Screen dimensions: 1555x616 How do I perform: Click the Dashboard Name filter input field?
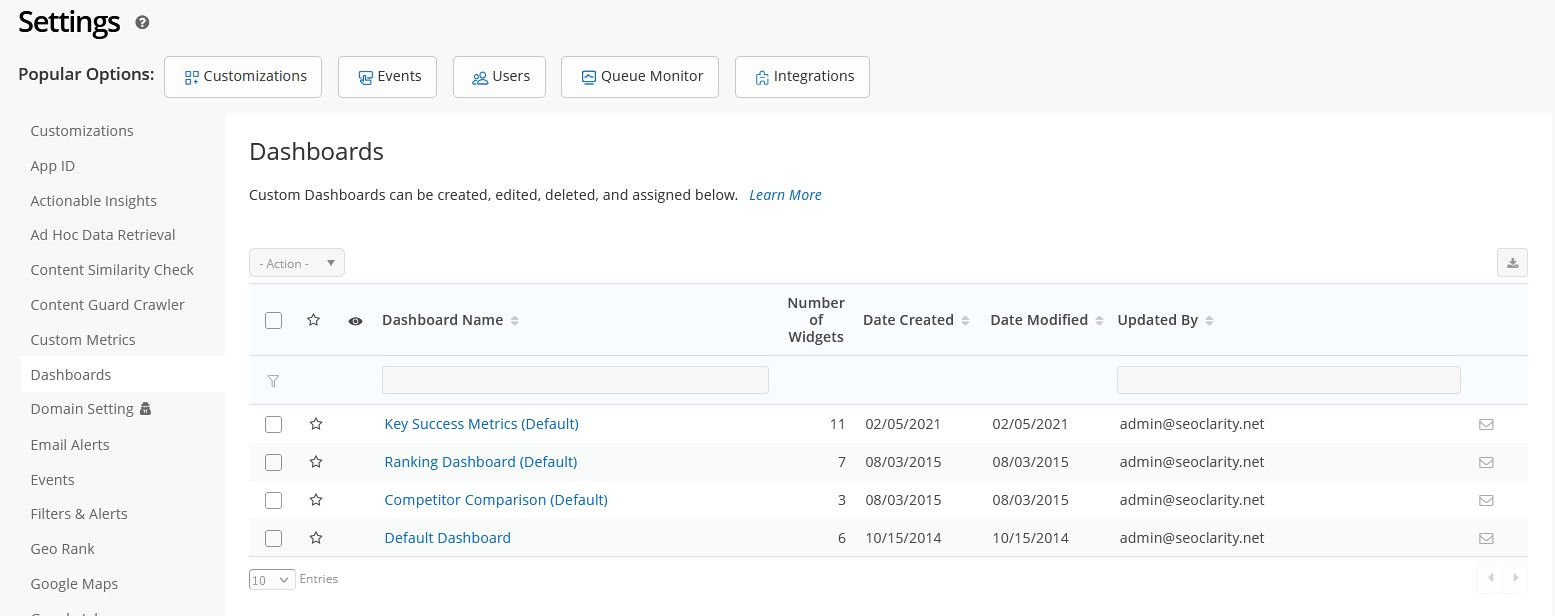pyautogui.click(x=575, y=380)
